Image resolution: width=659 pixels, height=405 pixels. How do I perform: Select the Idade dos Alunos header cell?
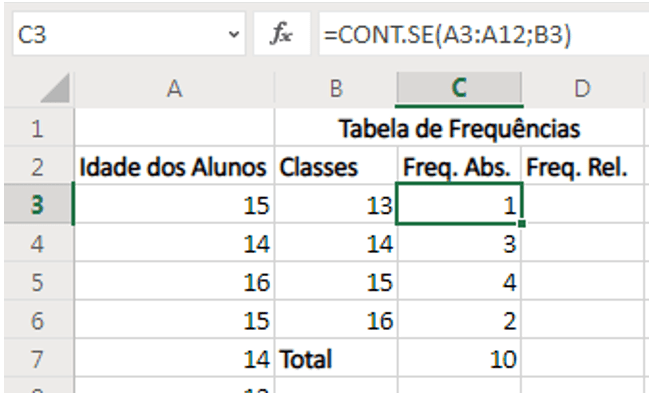pyautogui.click(x=174, y=168)
